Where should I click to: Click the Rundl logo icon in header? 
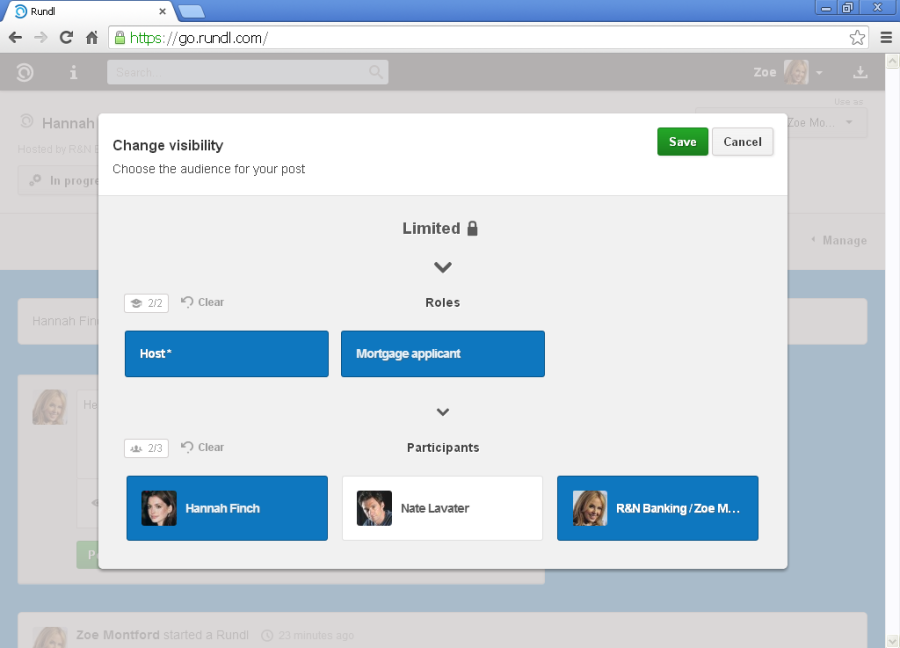coord(26,72)
